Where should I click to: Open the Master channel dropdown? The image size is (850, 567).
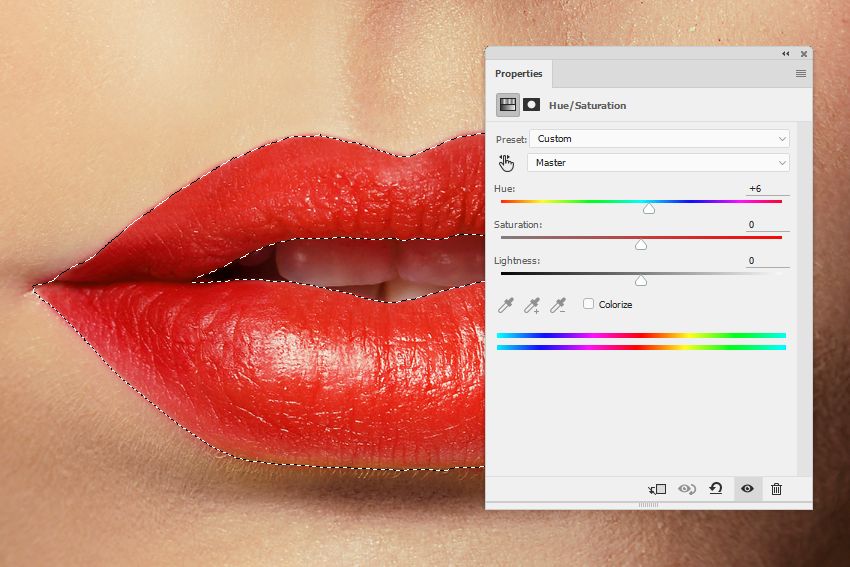point(658,163)
